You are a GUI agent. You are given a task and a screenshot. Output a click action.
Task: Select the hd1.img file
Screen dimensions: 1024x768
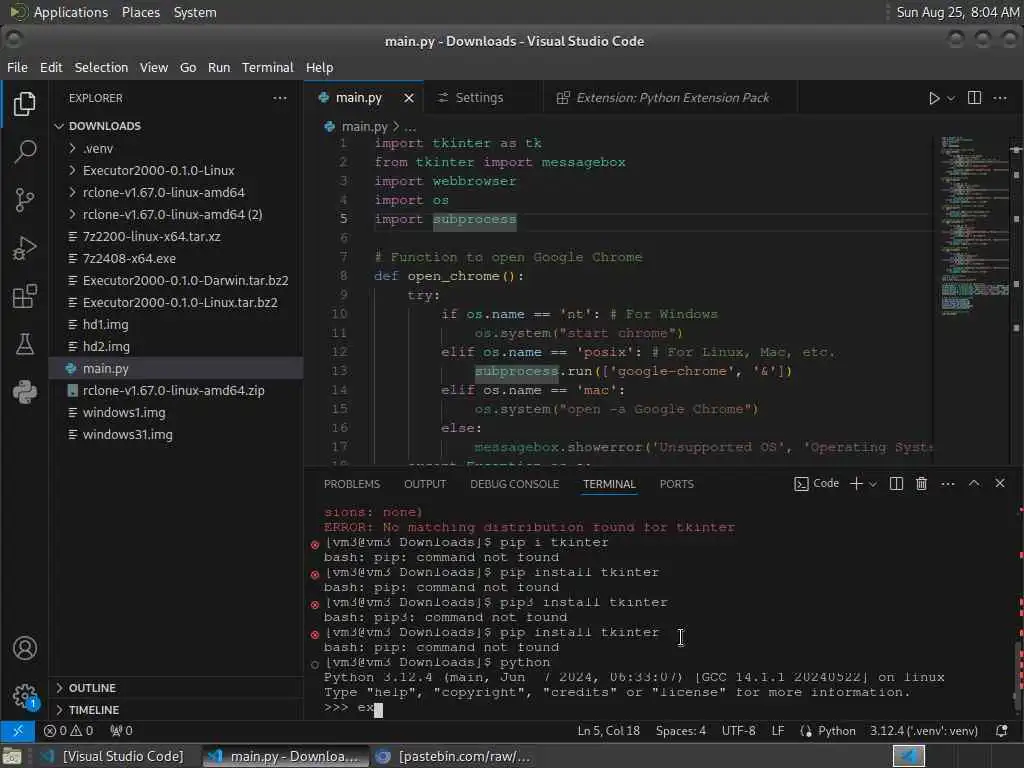click(x=176, y=325)
